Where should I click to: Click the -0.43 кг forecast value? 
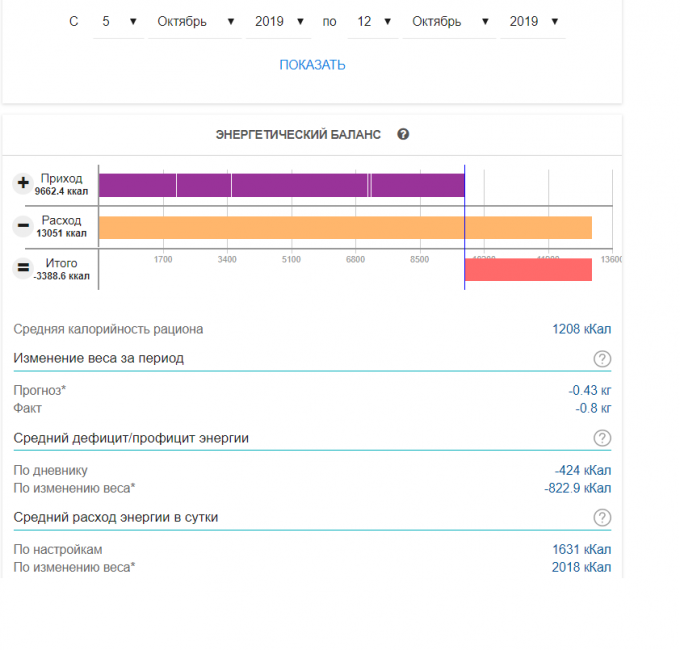pyautogui.click(x=589, y=390)
